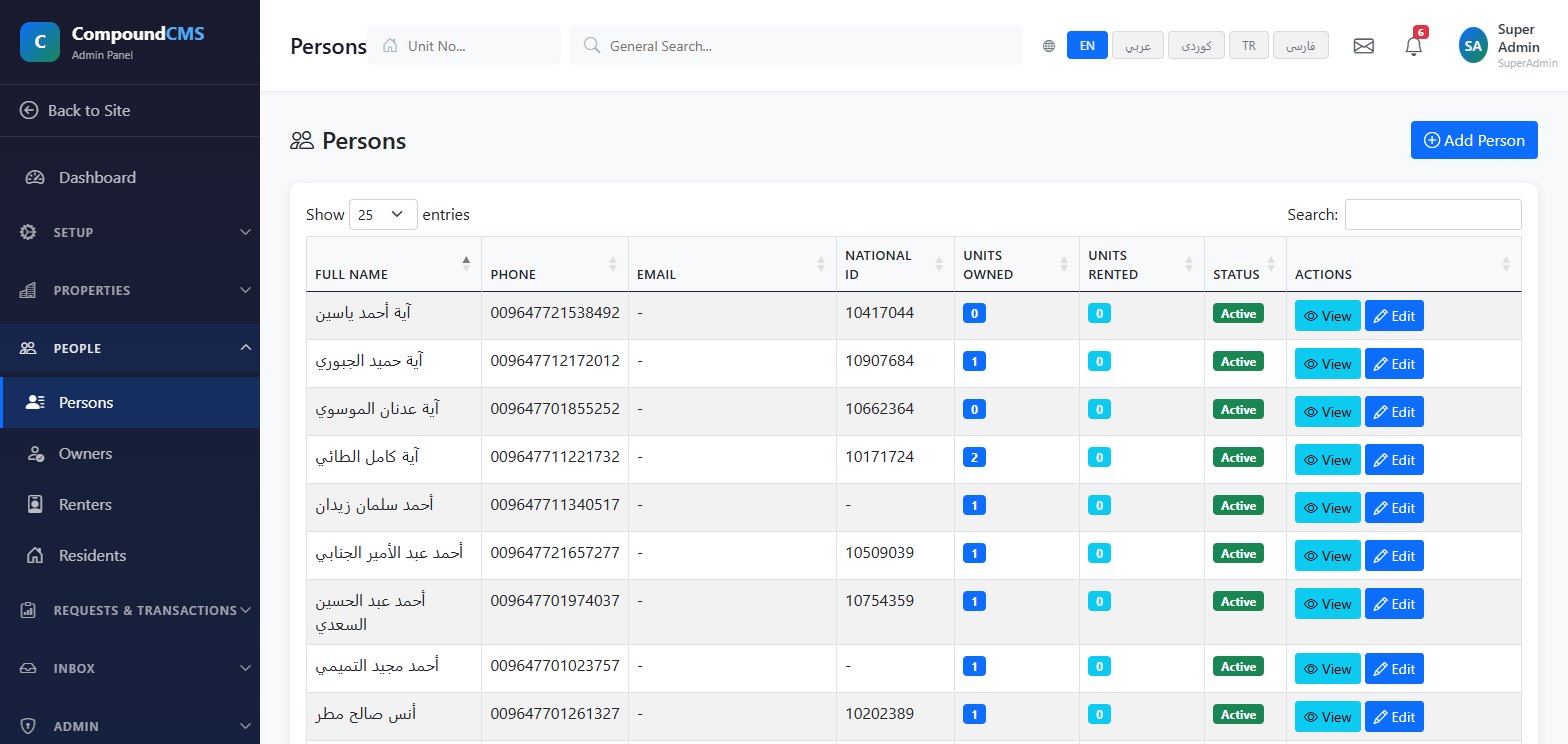1568x744 pixels.
Task: Collapse the PEOPLE sidebar section
Action: pyautogui.click(x=130, y=348)
